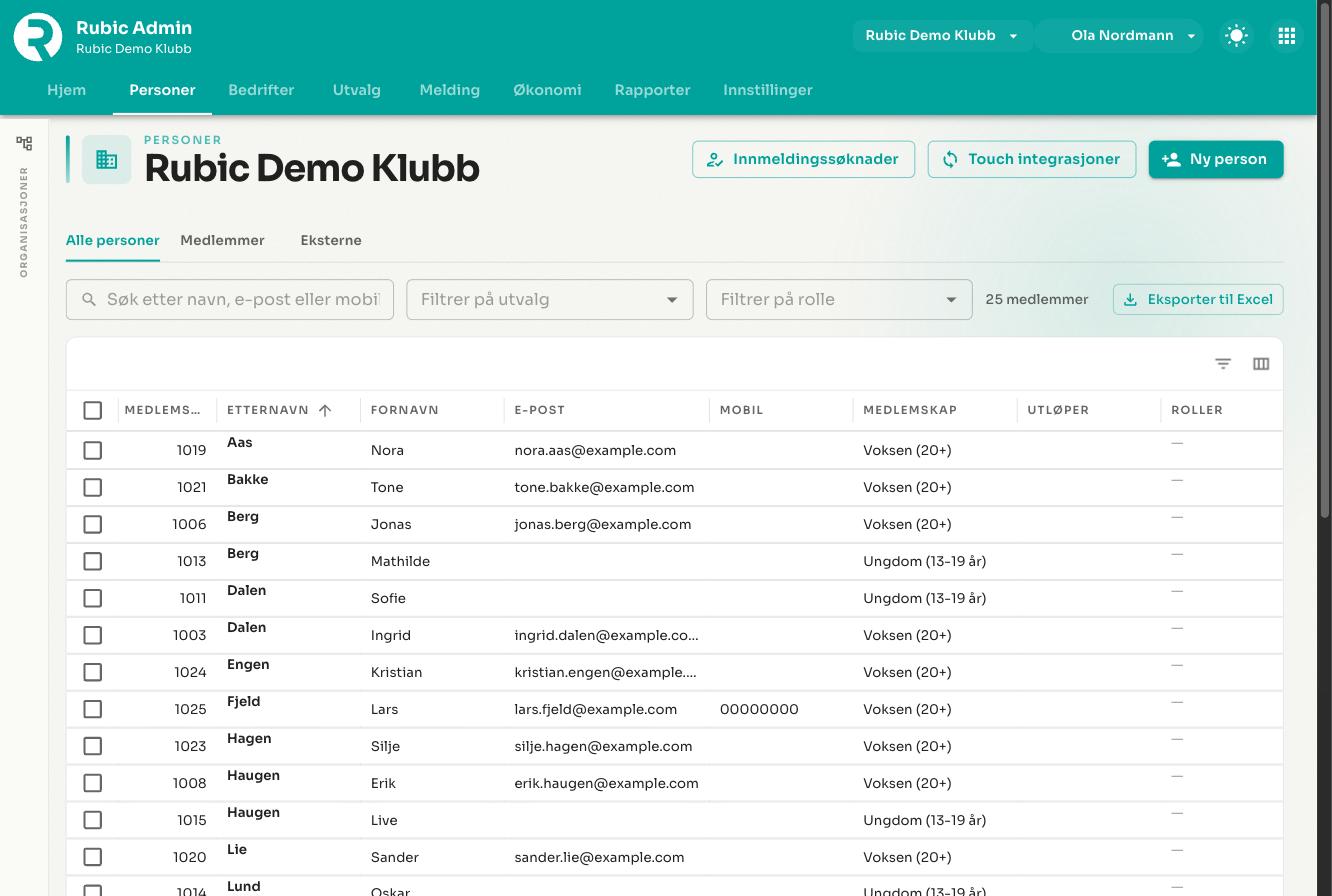Click the building icon beside the Rubic Demo Klubb heading
The image size is (1332, 896).
107,159
